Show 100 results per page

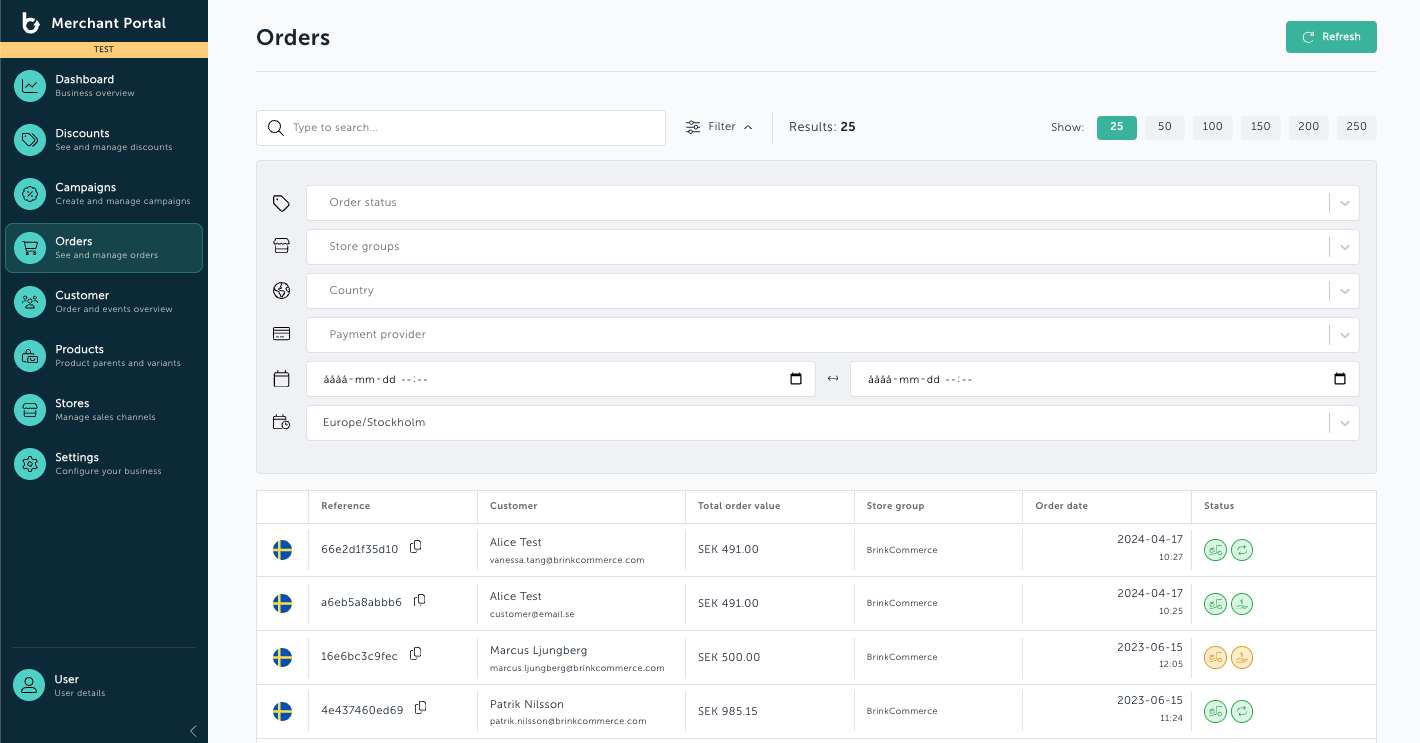[1213, 127]
